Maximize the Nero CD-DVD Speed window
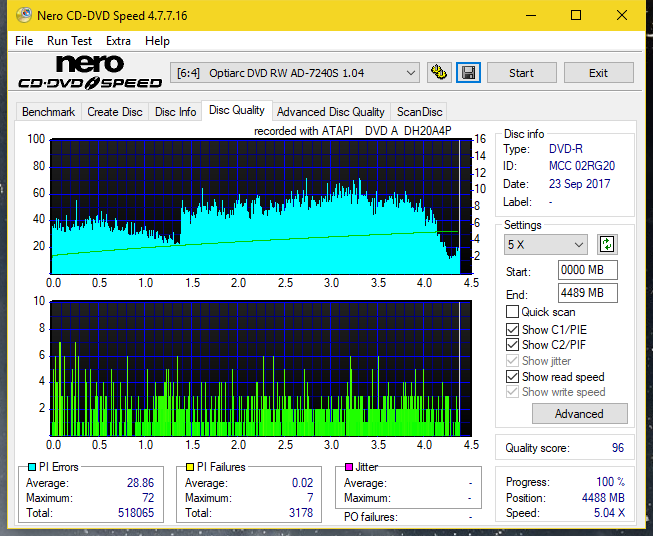 [x=576, y=15]
